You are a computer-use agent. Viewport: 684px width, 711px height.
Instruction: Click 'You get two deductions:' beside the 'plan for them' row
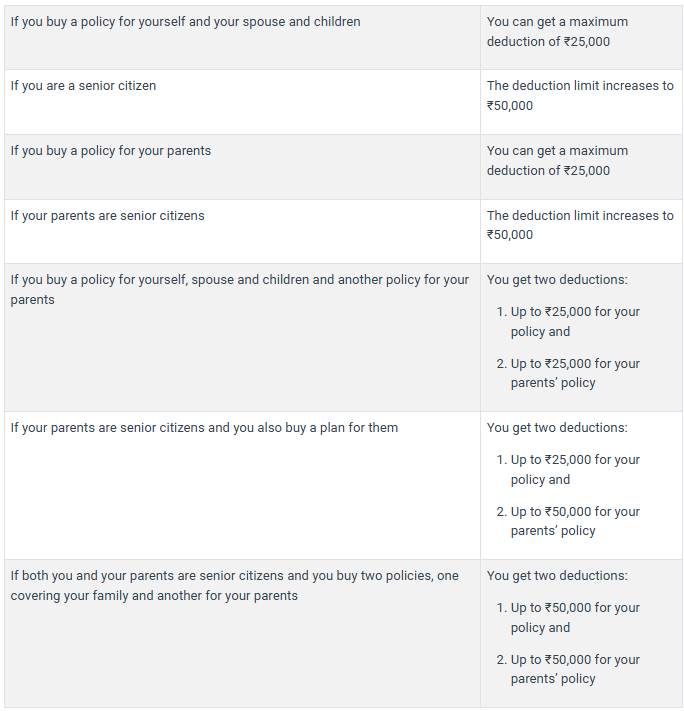[x=557, y=428]
